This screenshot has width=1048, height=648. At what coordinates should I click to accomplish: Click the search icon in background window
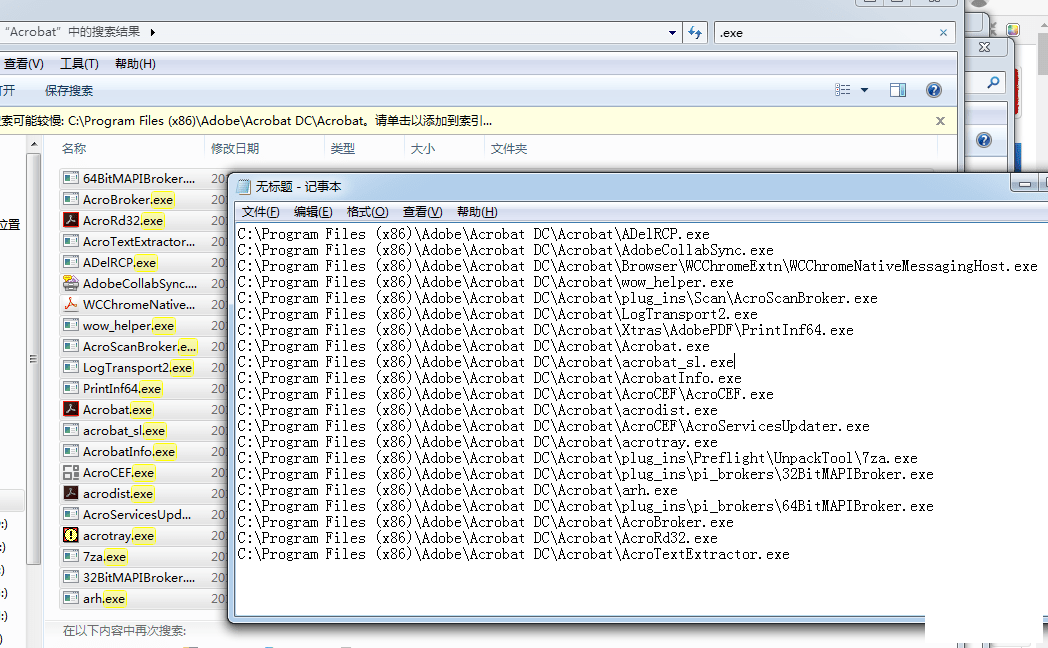pyautogui.click(x=993, y=83)
